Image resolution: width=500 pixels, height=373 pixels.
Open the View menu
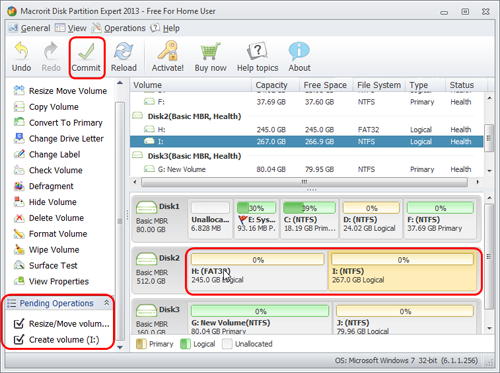click(71, 28)
